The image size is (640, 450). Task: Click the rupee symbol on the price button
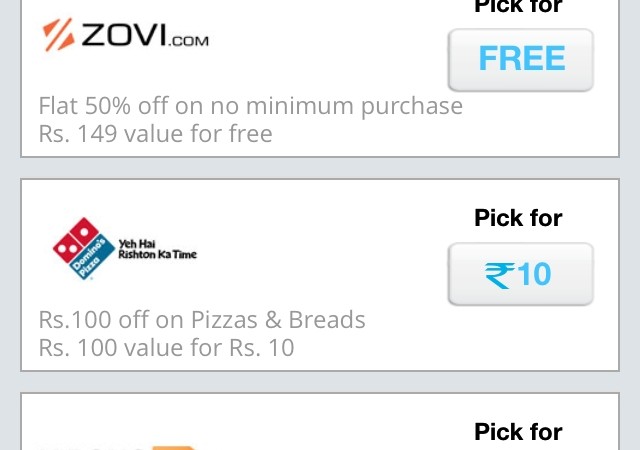coord(499,275)
